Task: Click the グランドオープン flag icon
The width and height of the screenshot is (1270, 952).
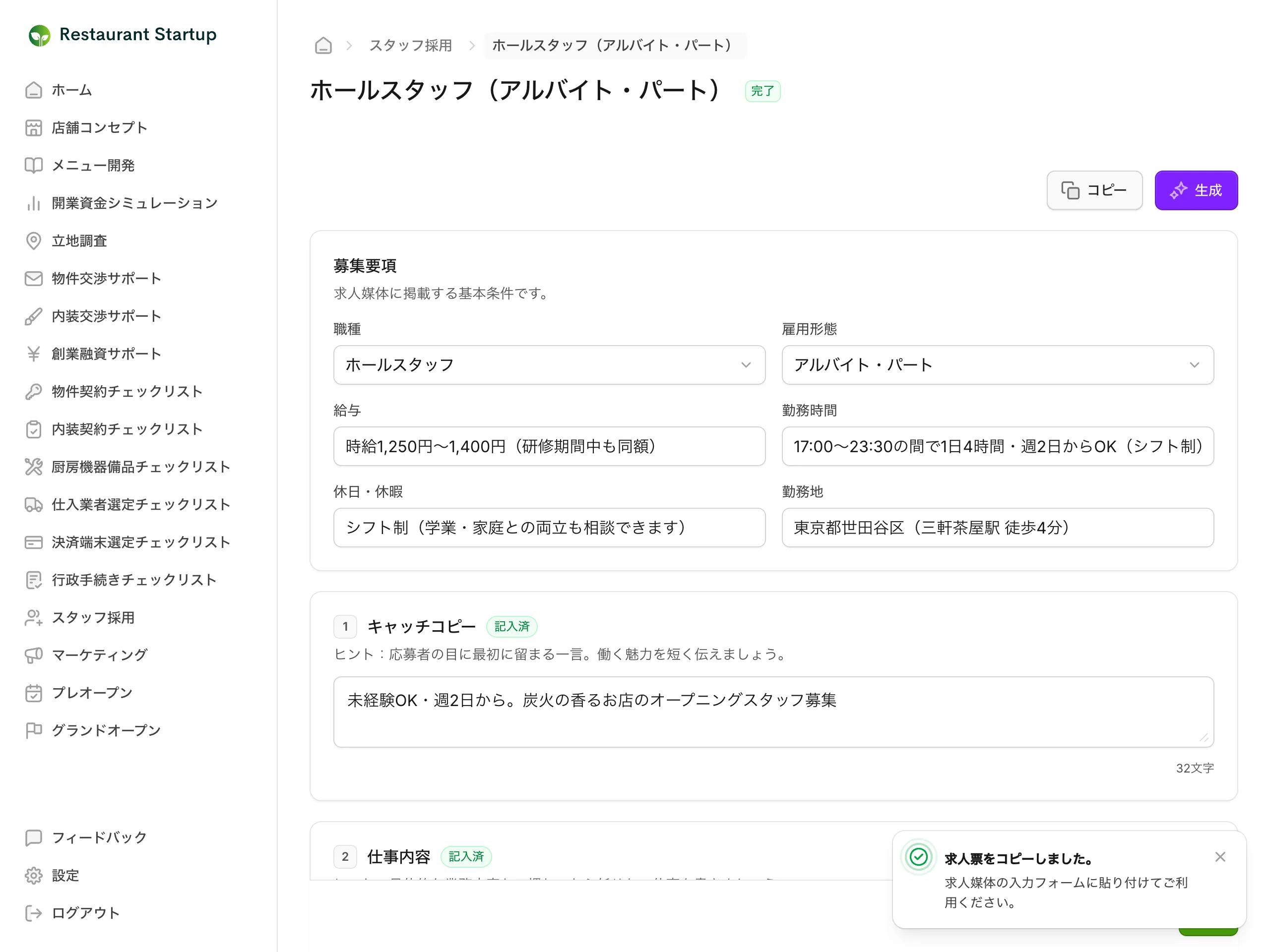Action: 34,730
